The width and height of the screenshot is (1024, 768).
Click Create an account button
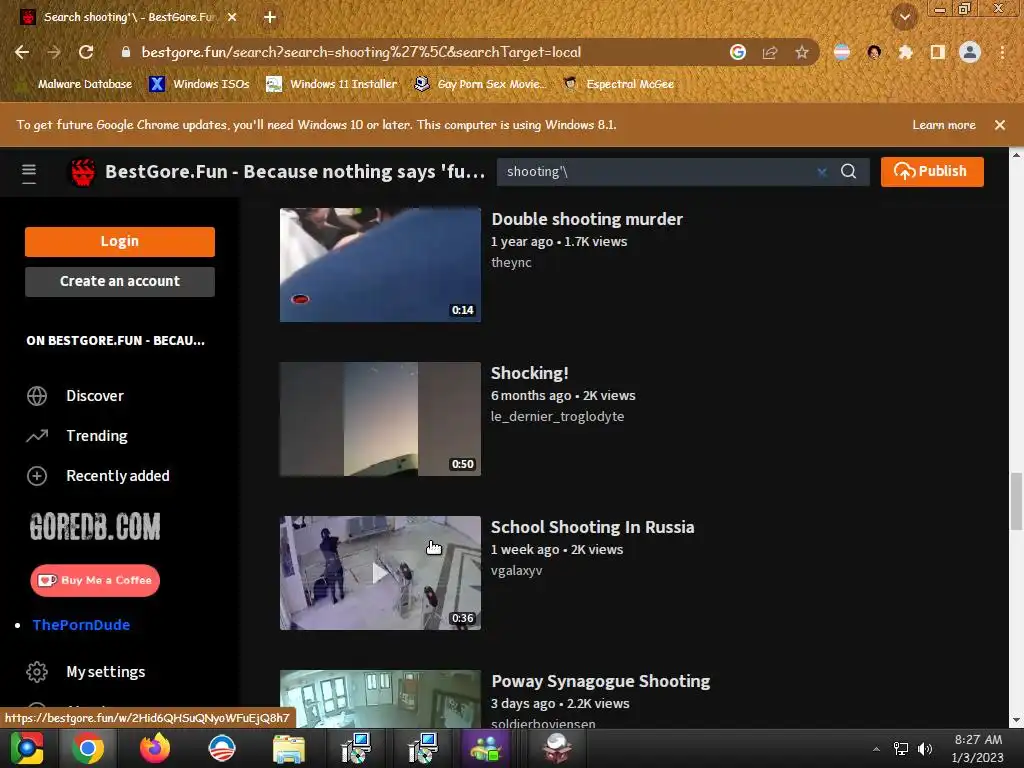[120, 281]
